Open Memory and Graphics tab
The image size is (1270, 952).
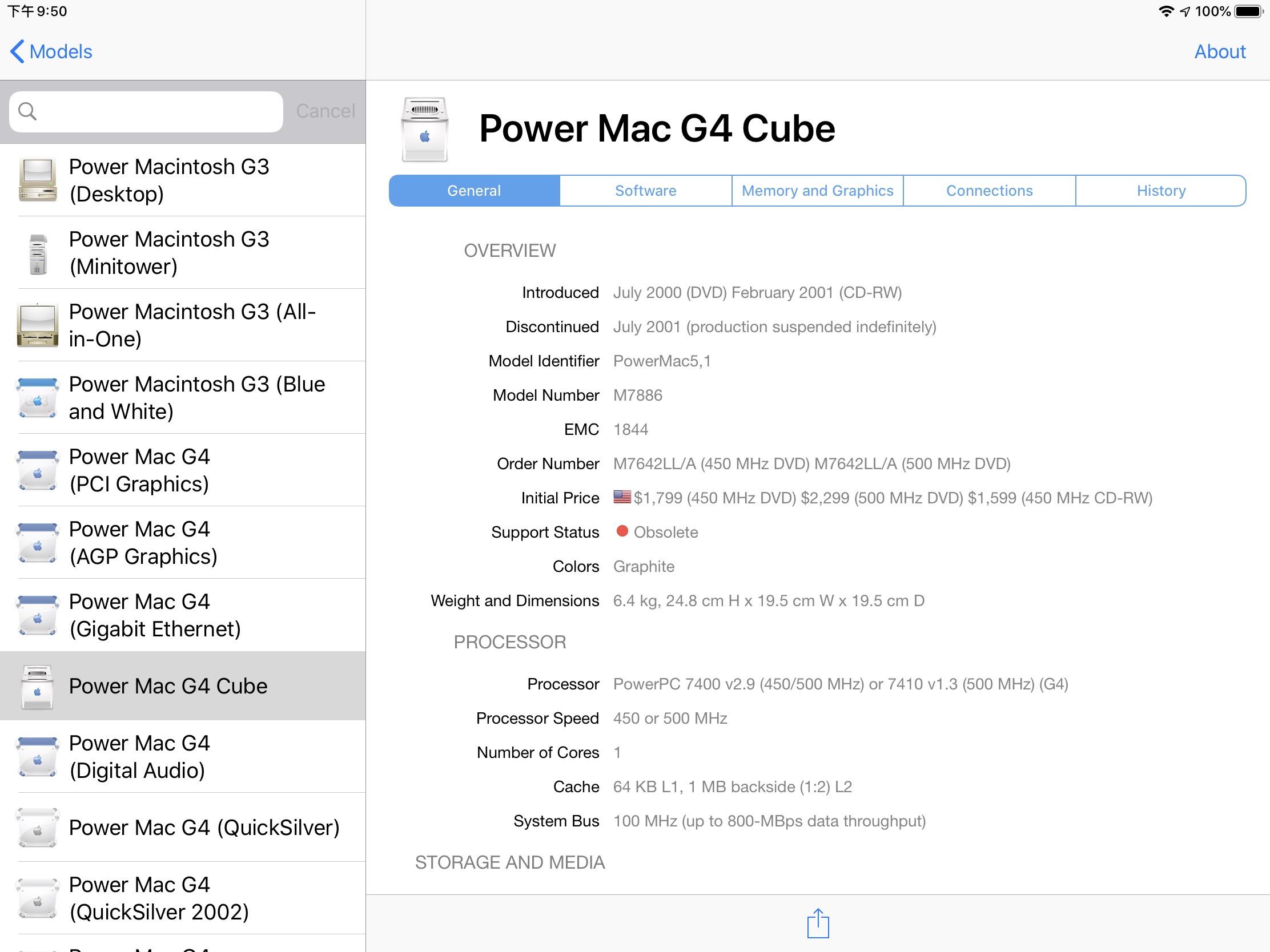(817, 191)
